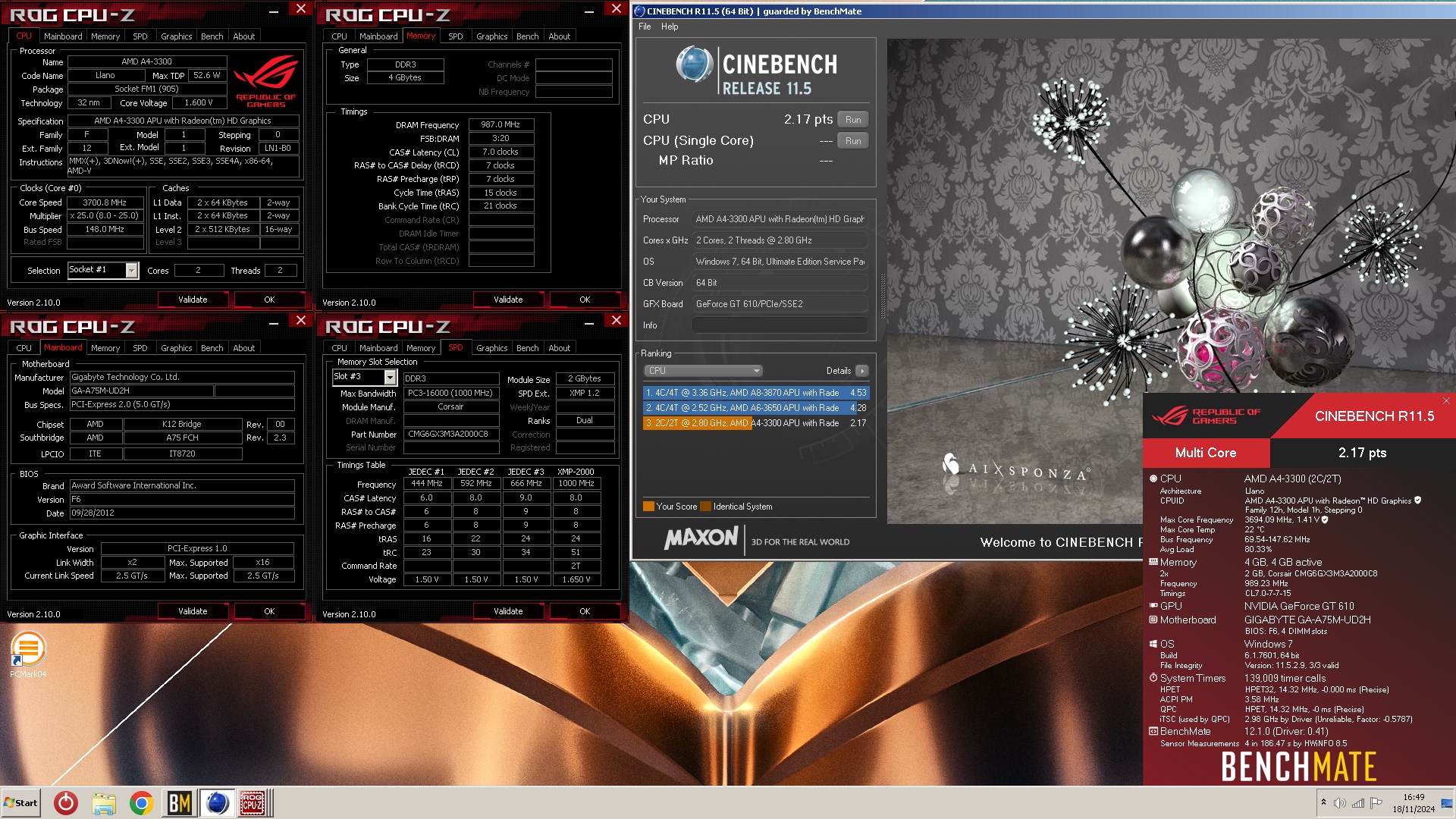Viewport: 1456px width, 819px height.
Task: Open Bench tab in CPU-Z window showing DRAM timings
Action: click(527, 36)
